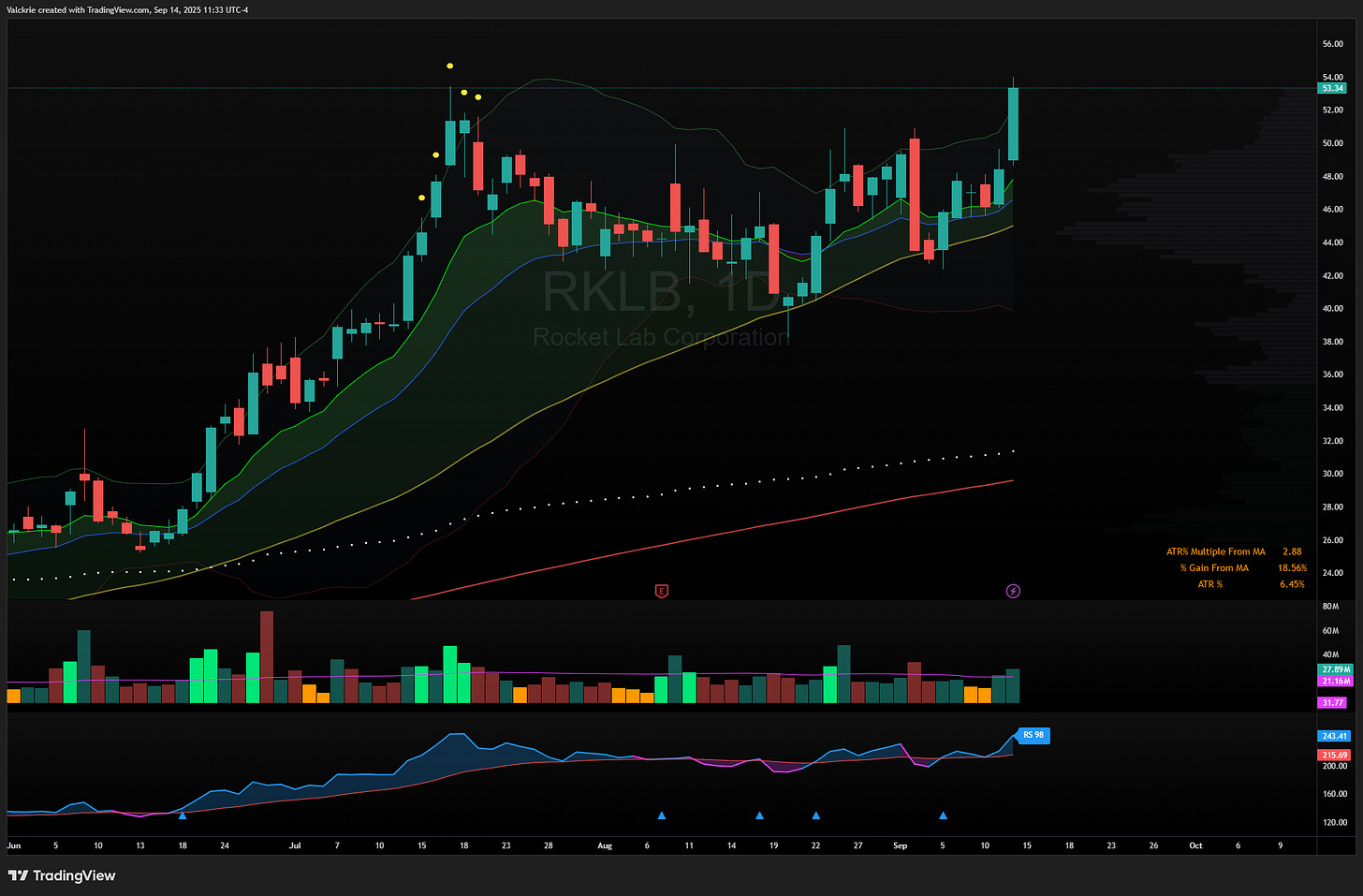Select the blue triangle marker above Sep 5
The width and height of the screenshot is (1363, 896).
pos(943,815)
